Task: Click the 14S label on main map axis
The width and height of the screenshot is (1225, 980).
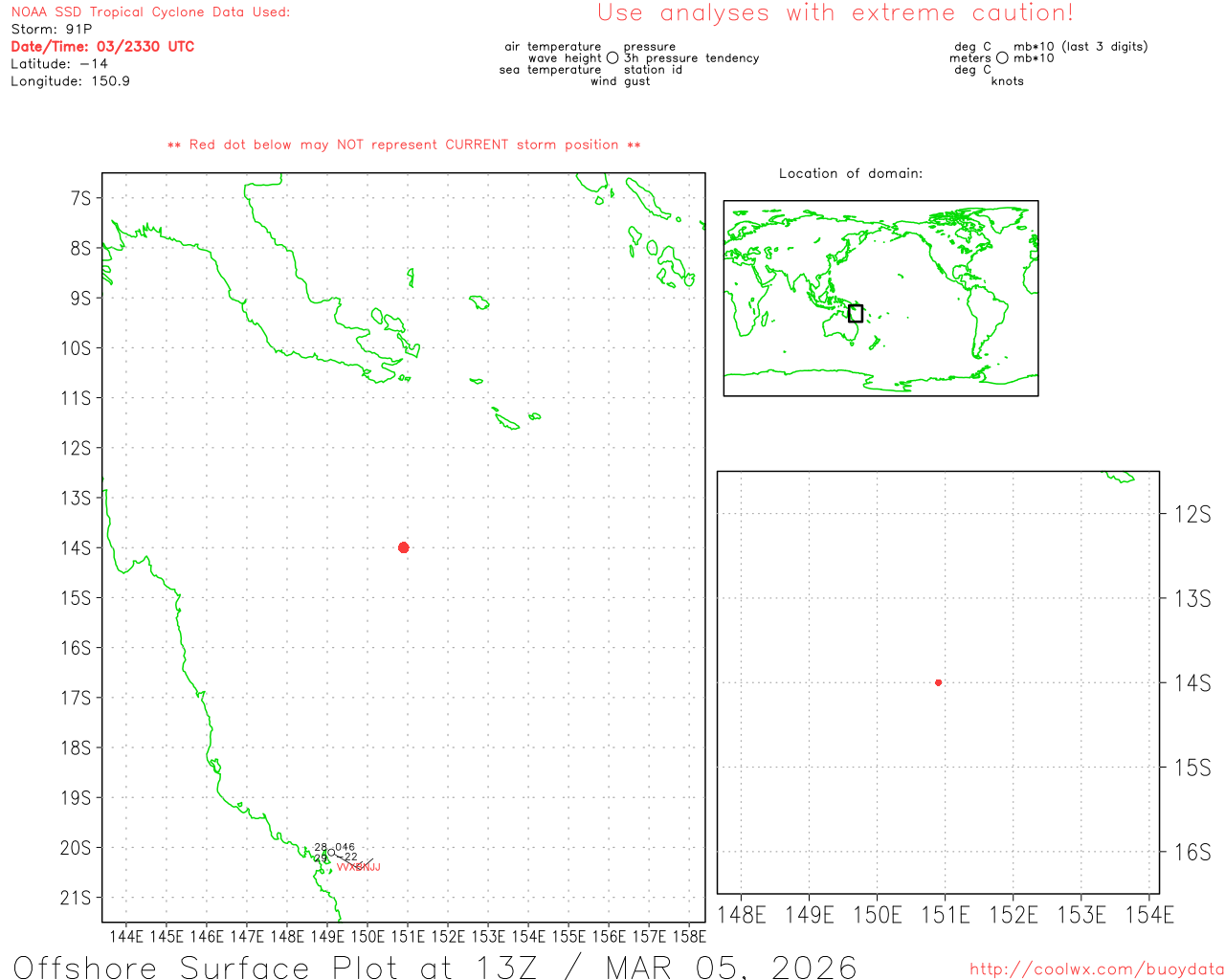Action: (x=76, y=547)
